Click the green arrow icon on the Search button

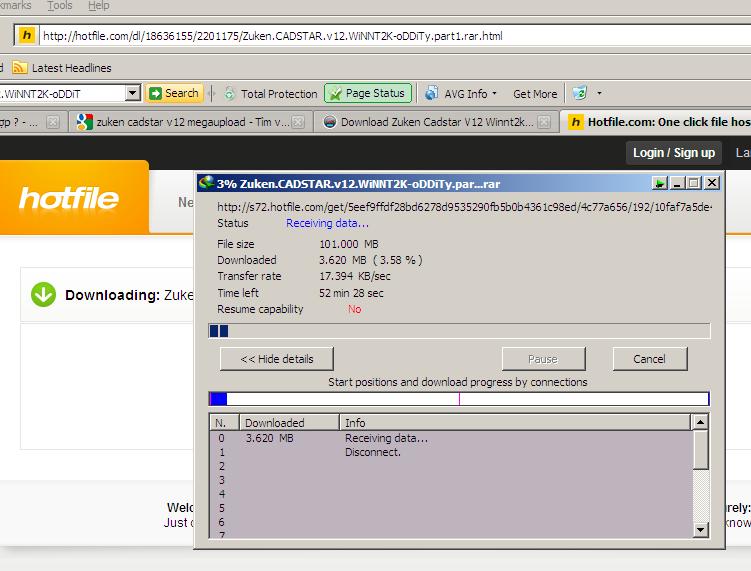(x=155, y=93)
